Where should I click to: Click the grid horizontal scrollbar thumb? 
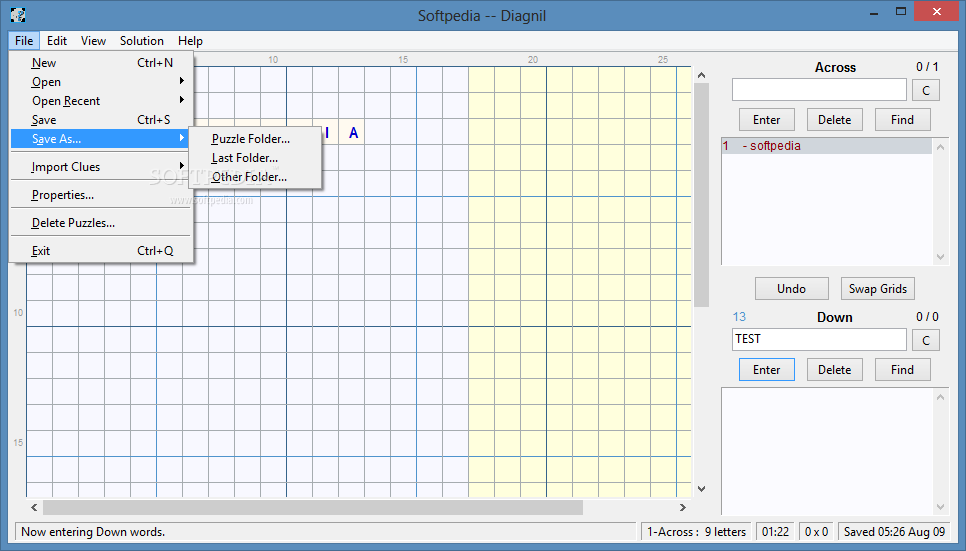click(x=313, y=507)
